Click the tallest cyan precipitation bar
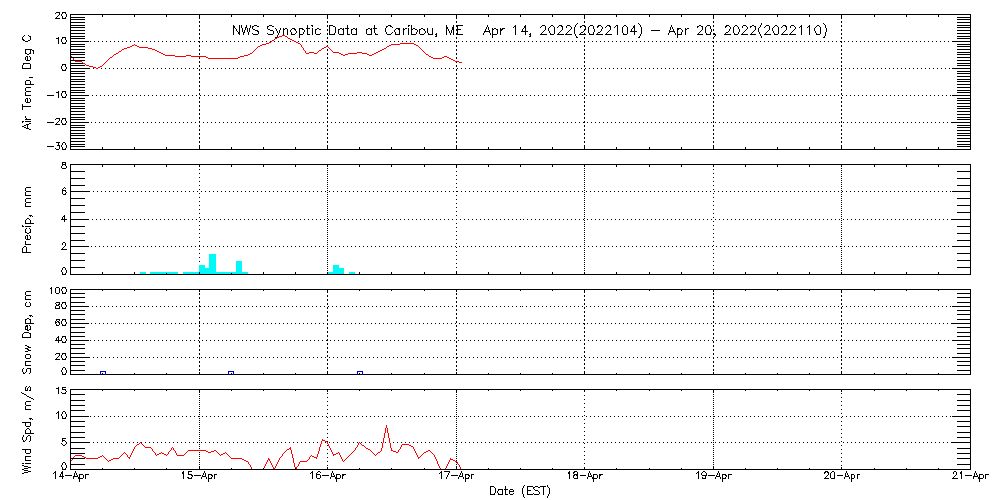 pos(212,263)
